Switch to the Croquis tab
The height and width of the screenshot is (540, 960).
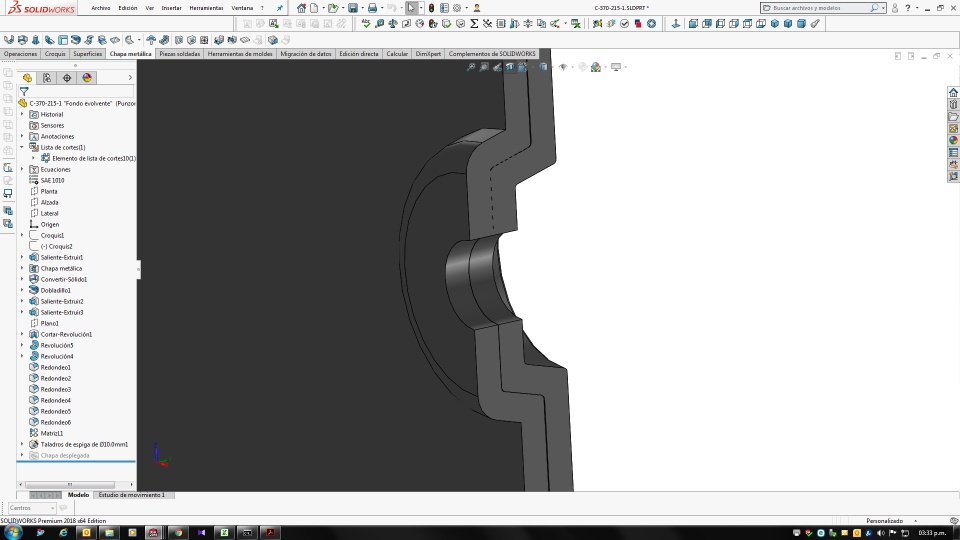click(55, 54)
